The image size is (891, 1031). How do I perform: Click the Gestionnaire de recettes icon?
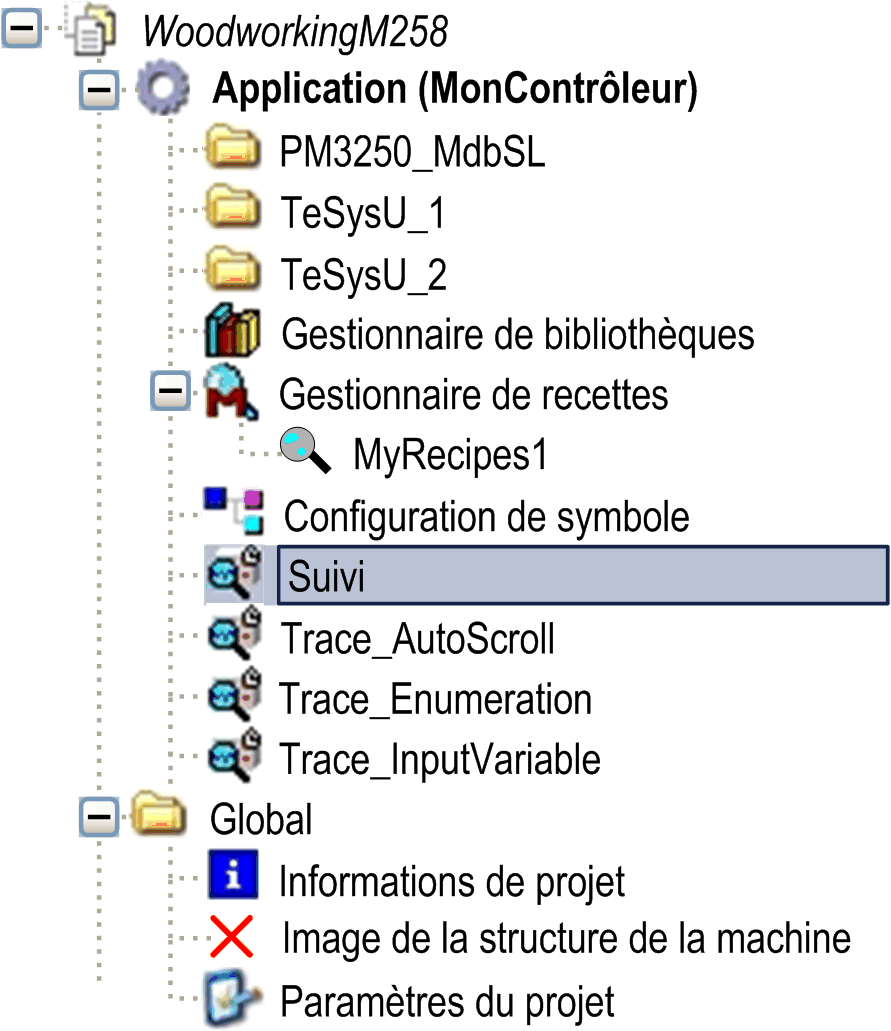coord(231,392)
